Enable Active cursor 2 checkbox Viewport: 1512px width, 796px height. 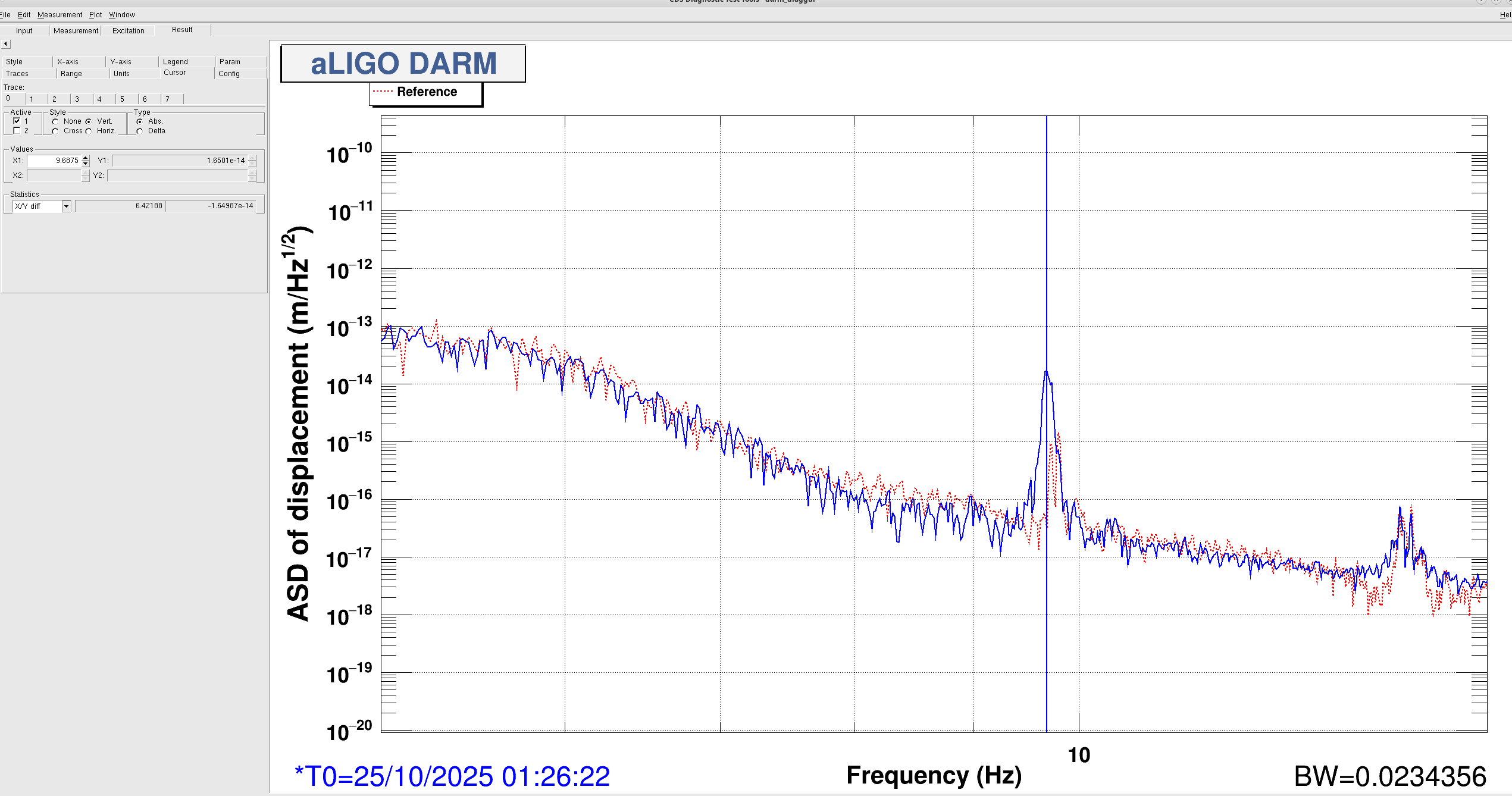point(17,130)
